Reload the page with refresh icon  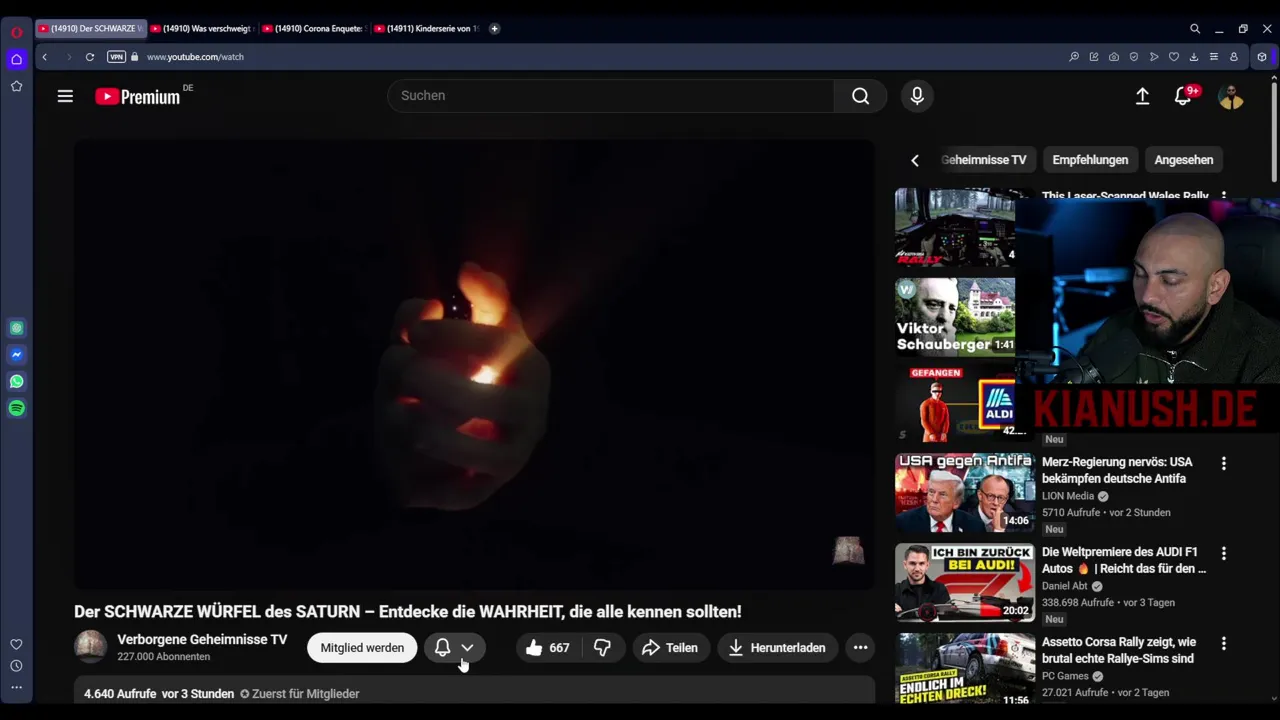pos(90,57)
